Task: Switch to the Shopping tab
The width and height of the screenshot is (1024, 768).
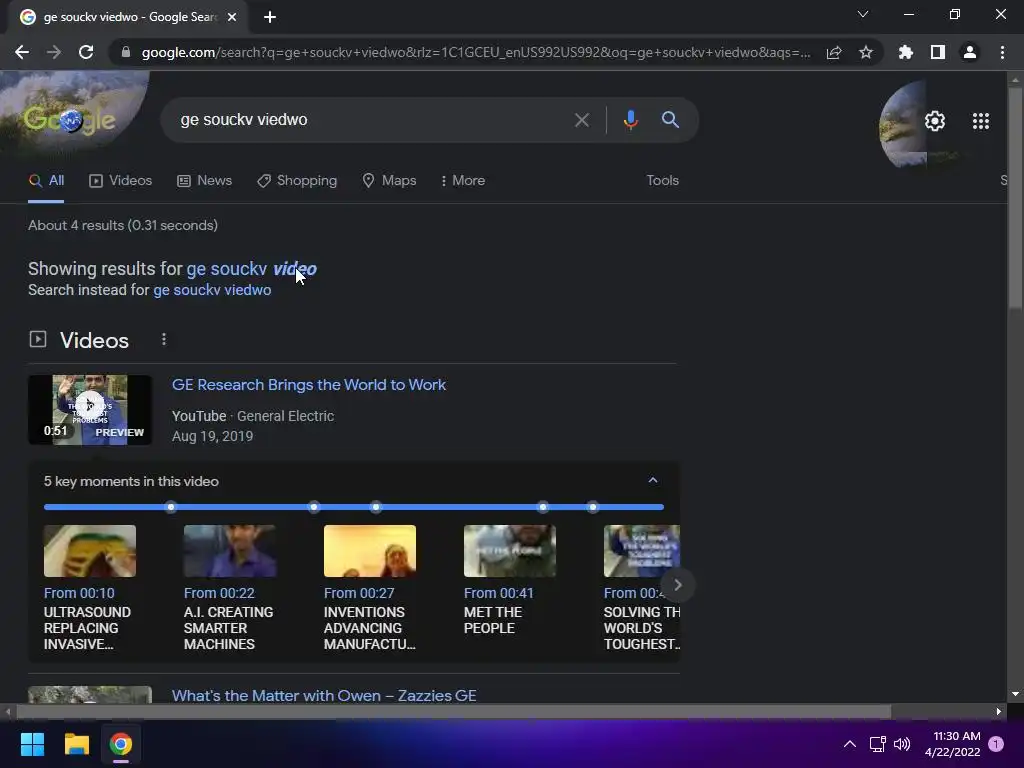Action: pos(297,181)
